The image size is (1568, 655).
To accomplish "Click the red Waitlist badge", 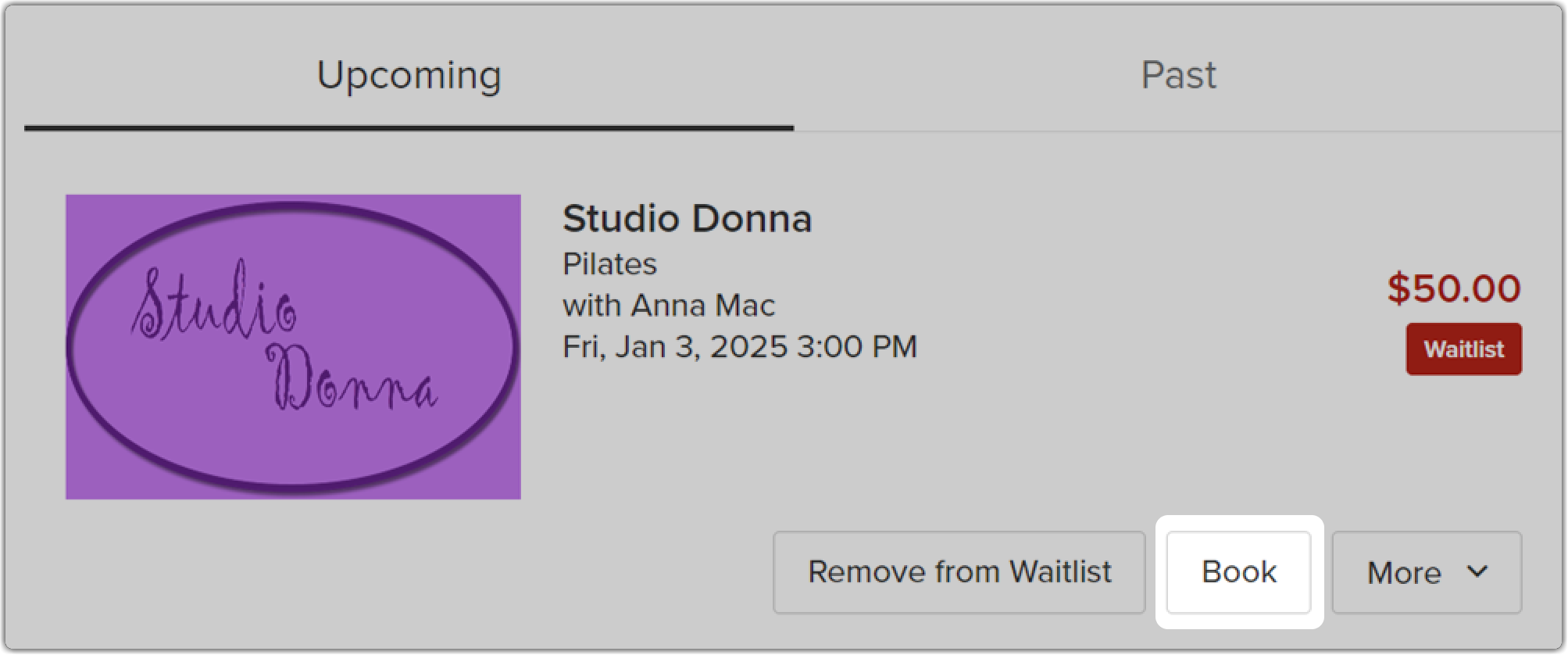I will pyautogui.click(x=1464, y=349).
